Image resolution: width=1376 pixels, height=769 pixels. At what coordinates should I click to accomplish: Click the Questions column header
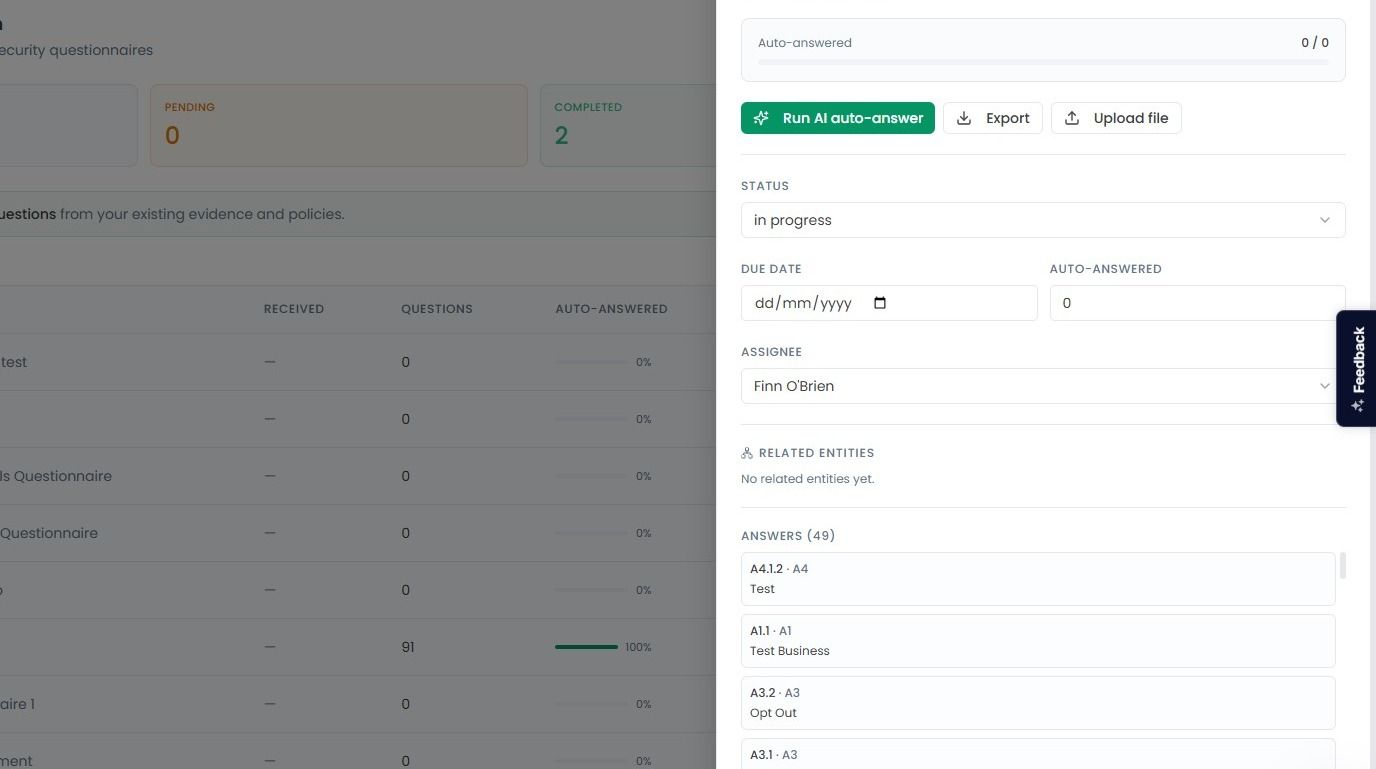click(x=437, y=309)
